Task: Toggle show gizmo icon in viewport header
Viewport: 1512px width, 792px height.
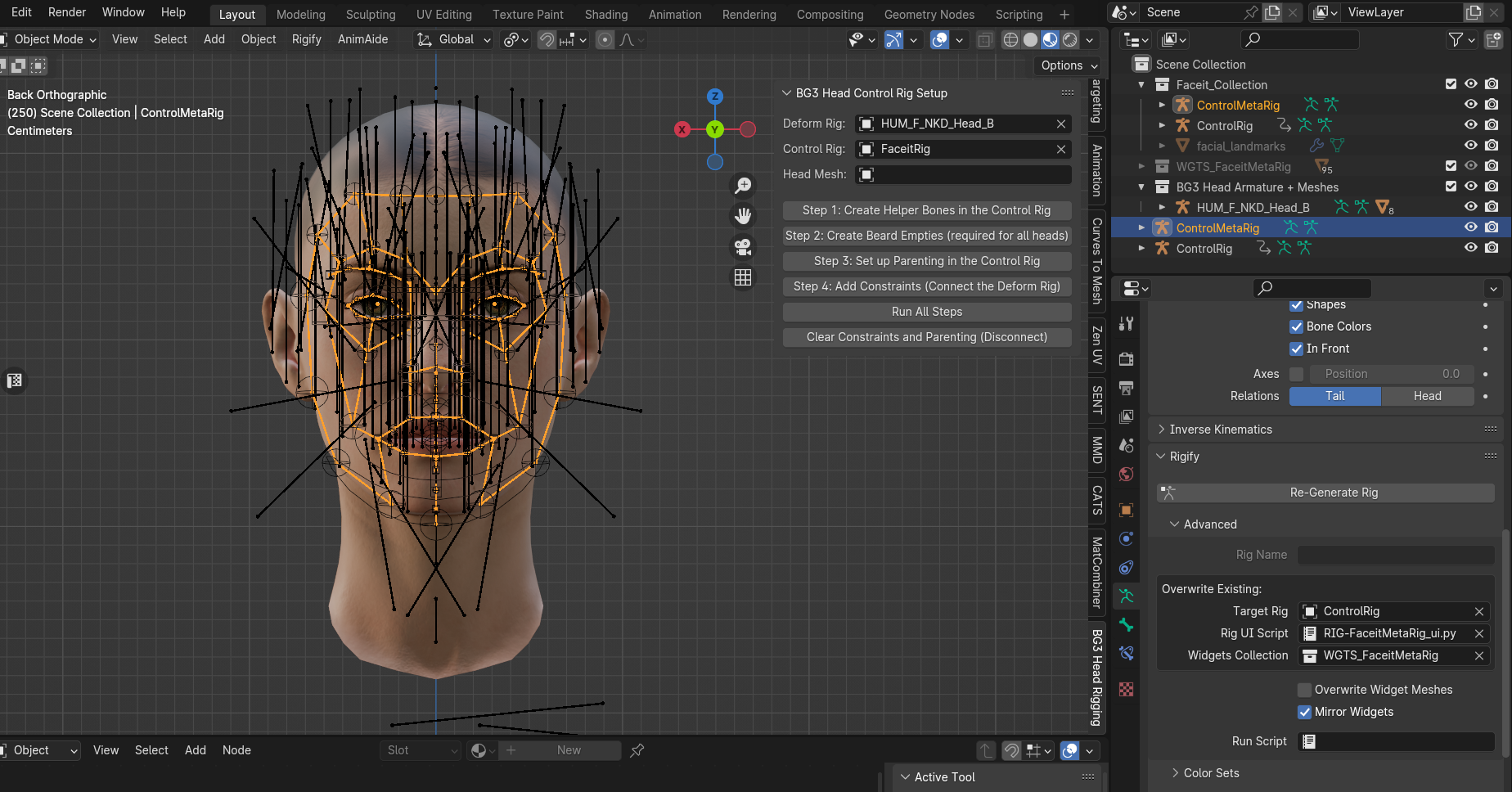Action: [894, 39]
